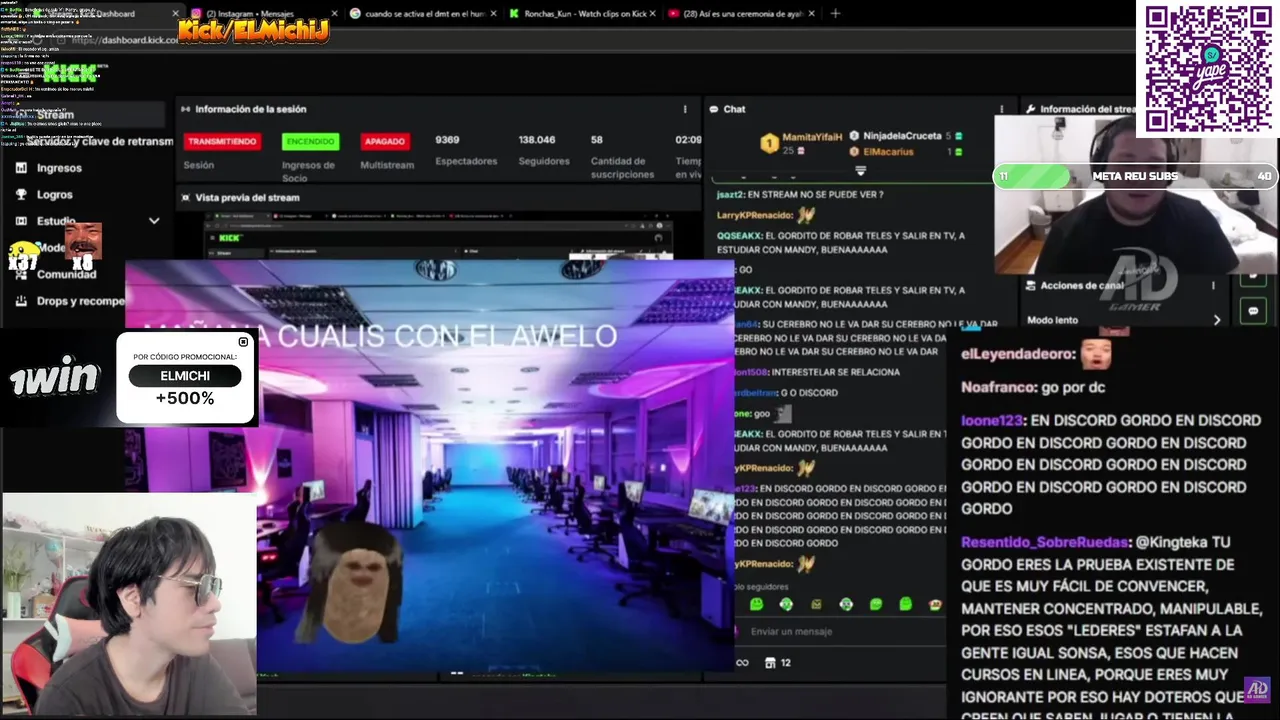Click the Kick/ELMichiJ channel title overlay

pyautogui.click(x=254, y=31)
